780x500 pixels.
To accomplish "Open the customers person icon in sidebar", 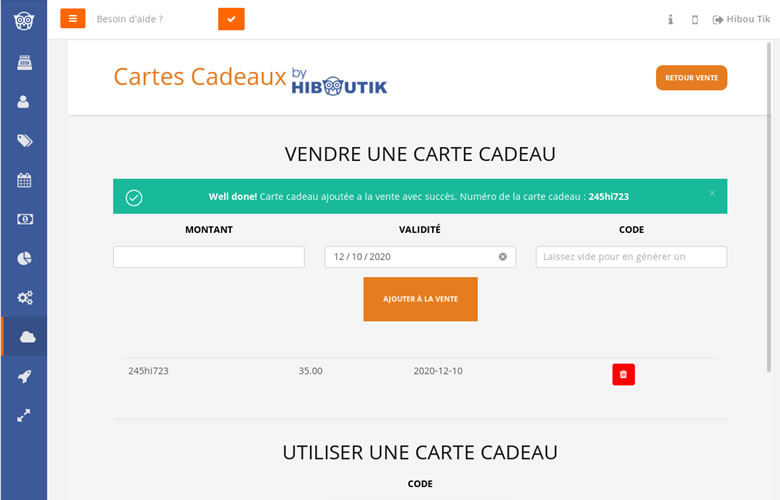I will point(24,102).
